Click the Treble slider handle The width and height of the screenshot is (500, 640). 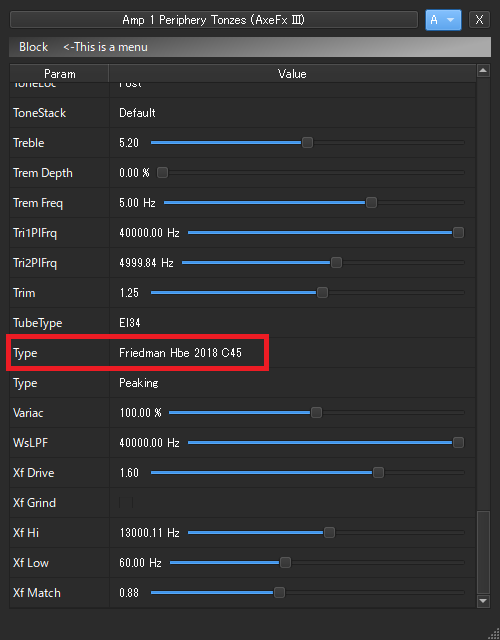[307, 142]
